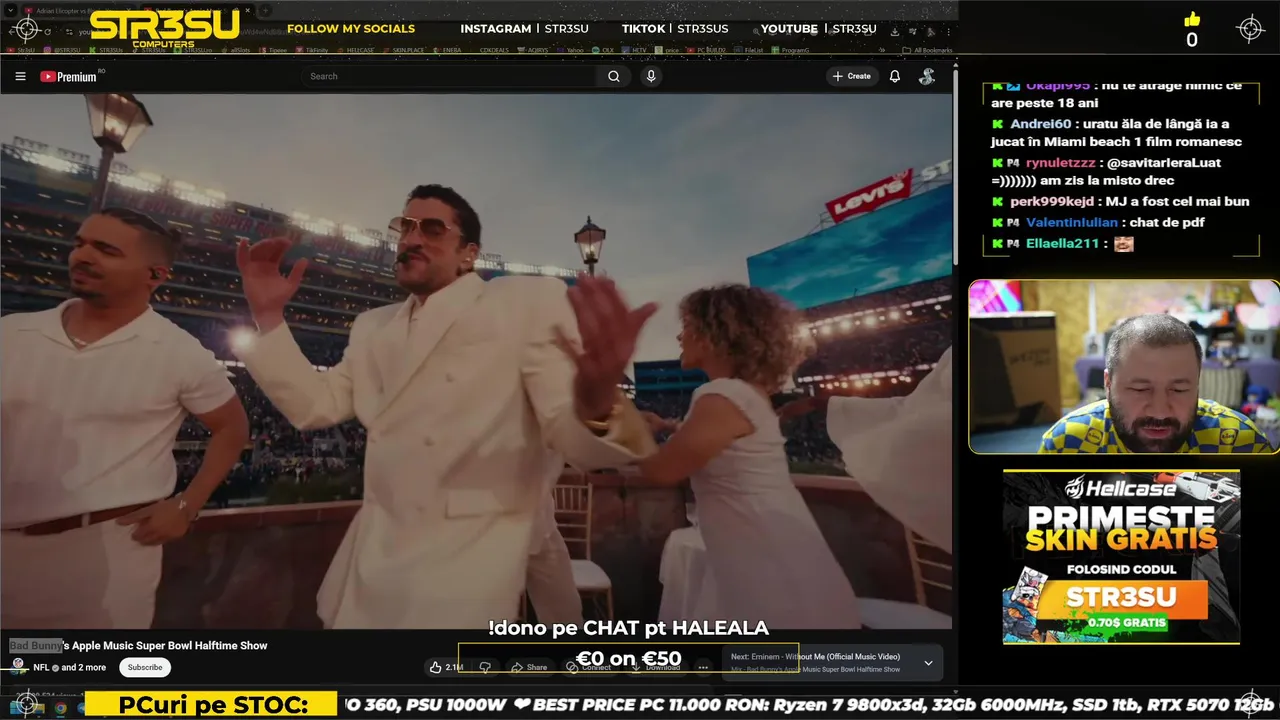Select rynuletzzz's chat message
The height and width of the screenshot is (720, 1280).
[1107, 171]
